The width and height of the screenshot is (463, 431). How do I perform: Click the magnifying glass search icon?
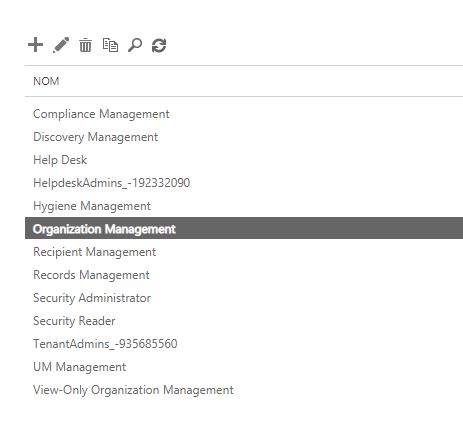(x=135, y=45)
